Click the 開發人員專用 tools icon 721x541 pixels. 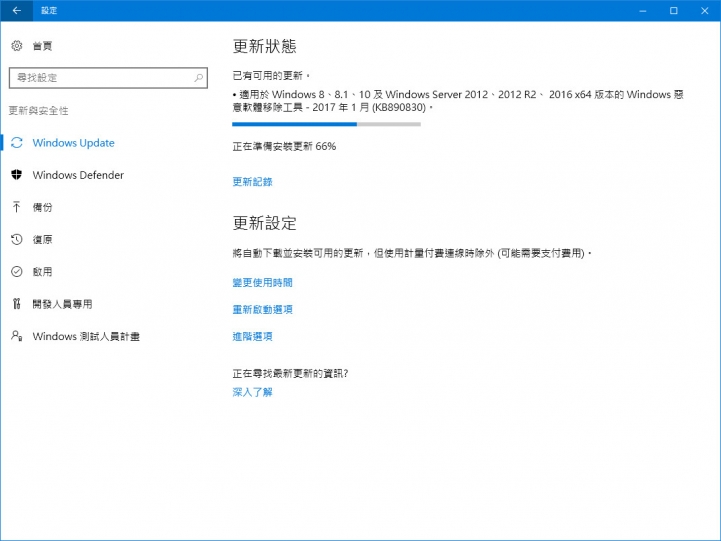tap(17, 303)
